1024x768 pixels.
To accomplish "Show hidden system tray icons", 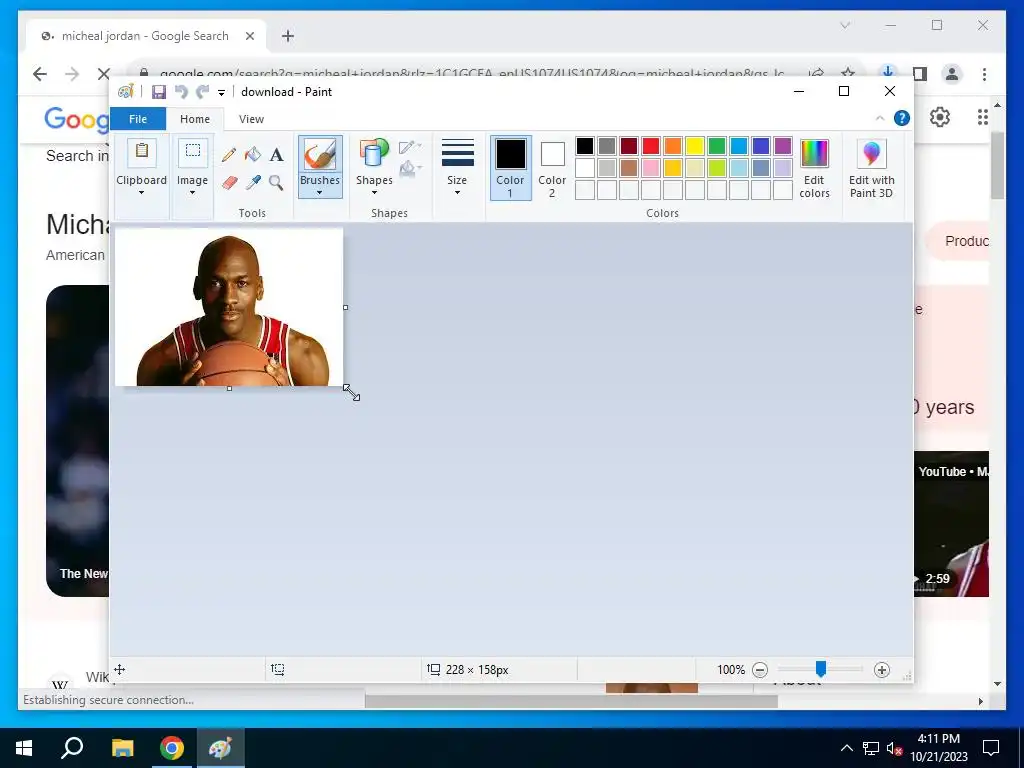I will [x=846, y=748].
